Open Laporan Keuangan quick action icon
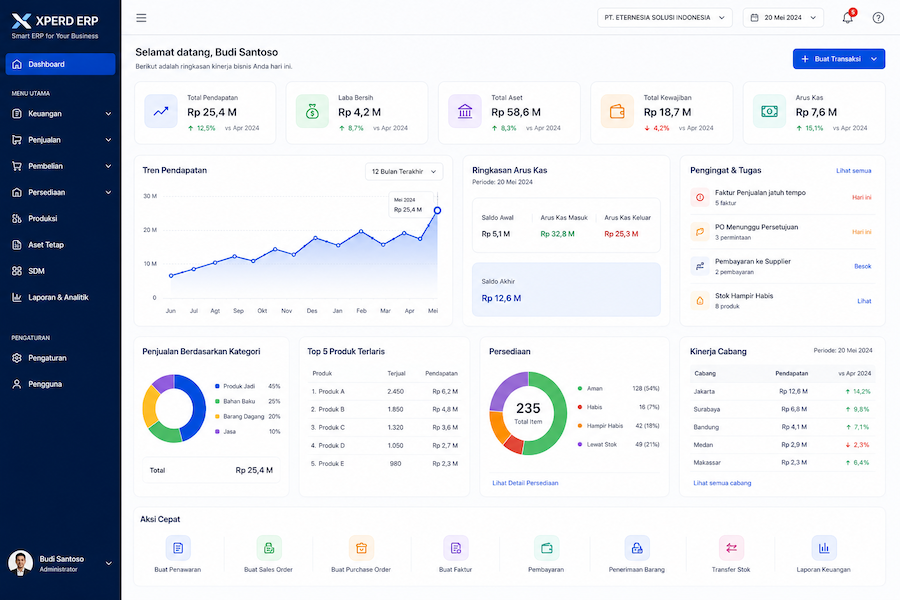This screenshot has height=600, width=900. click(824, 548)
